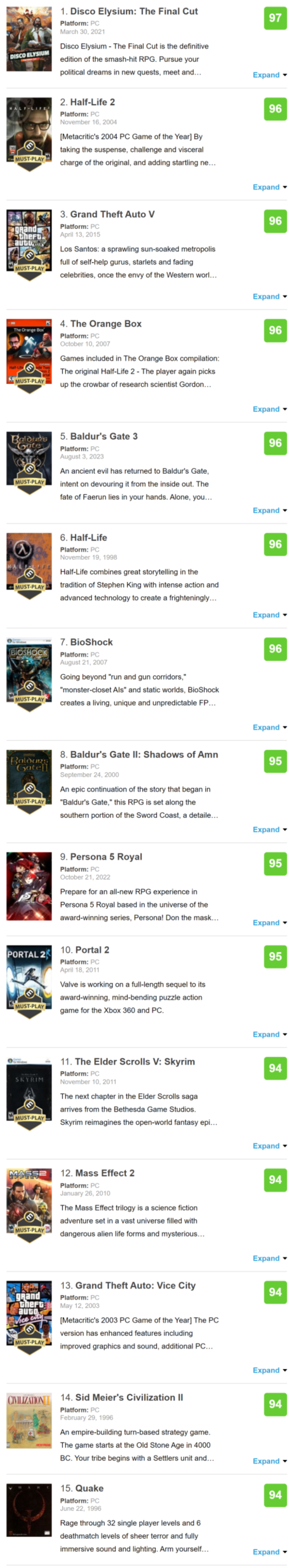Open The Orange Box title link

[x=106, y=324]
